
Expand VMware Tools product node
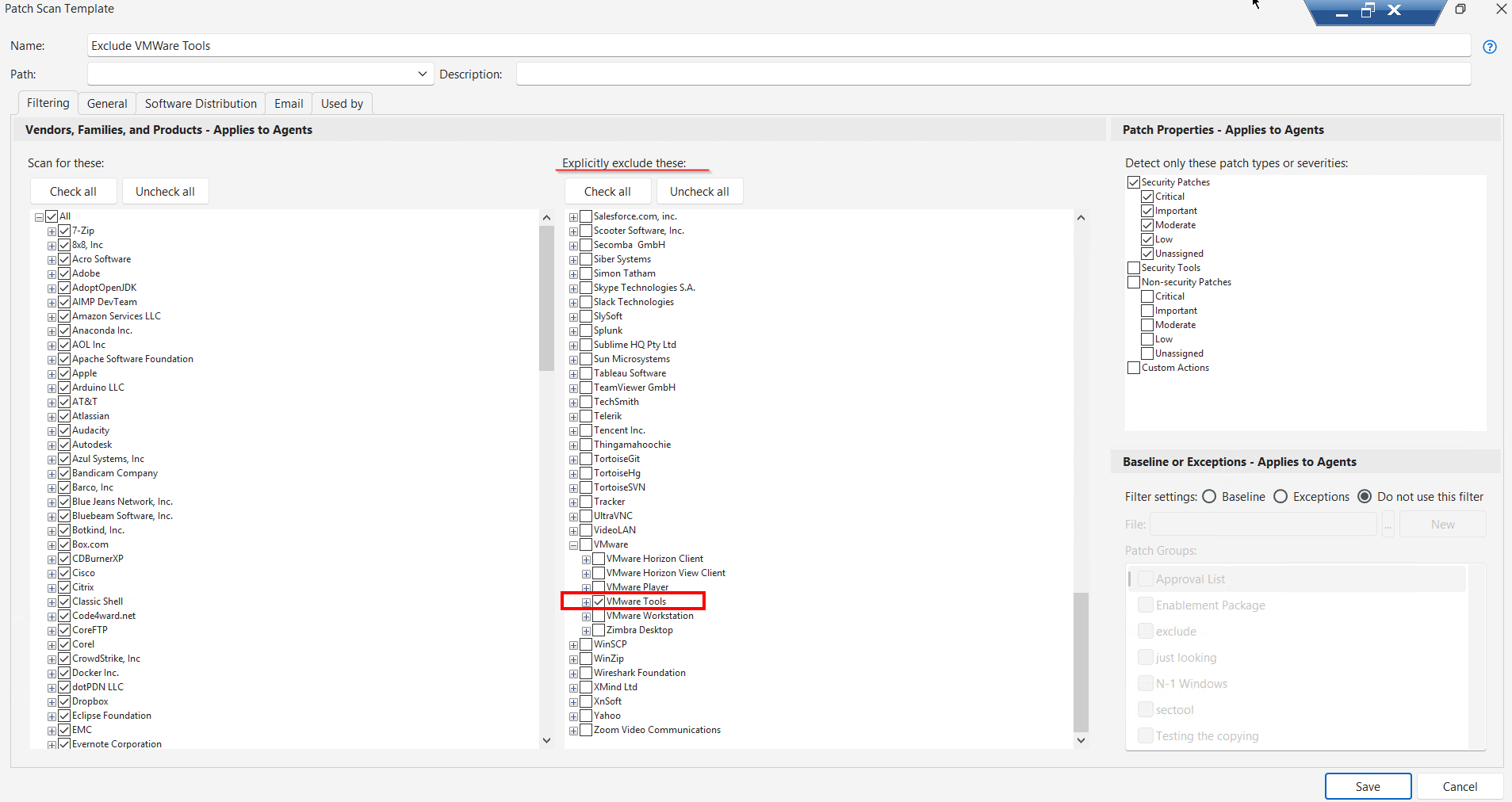pyautogui.click(x=586, y=602)
